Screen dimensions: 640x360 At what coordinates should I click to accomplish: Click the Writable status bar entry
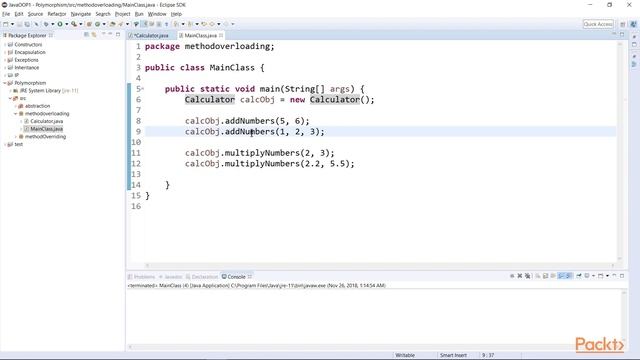[x=405, y=355]
